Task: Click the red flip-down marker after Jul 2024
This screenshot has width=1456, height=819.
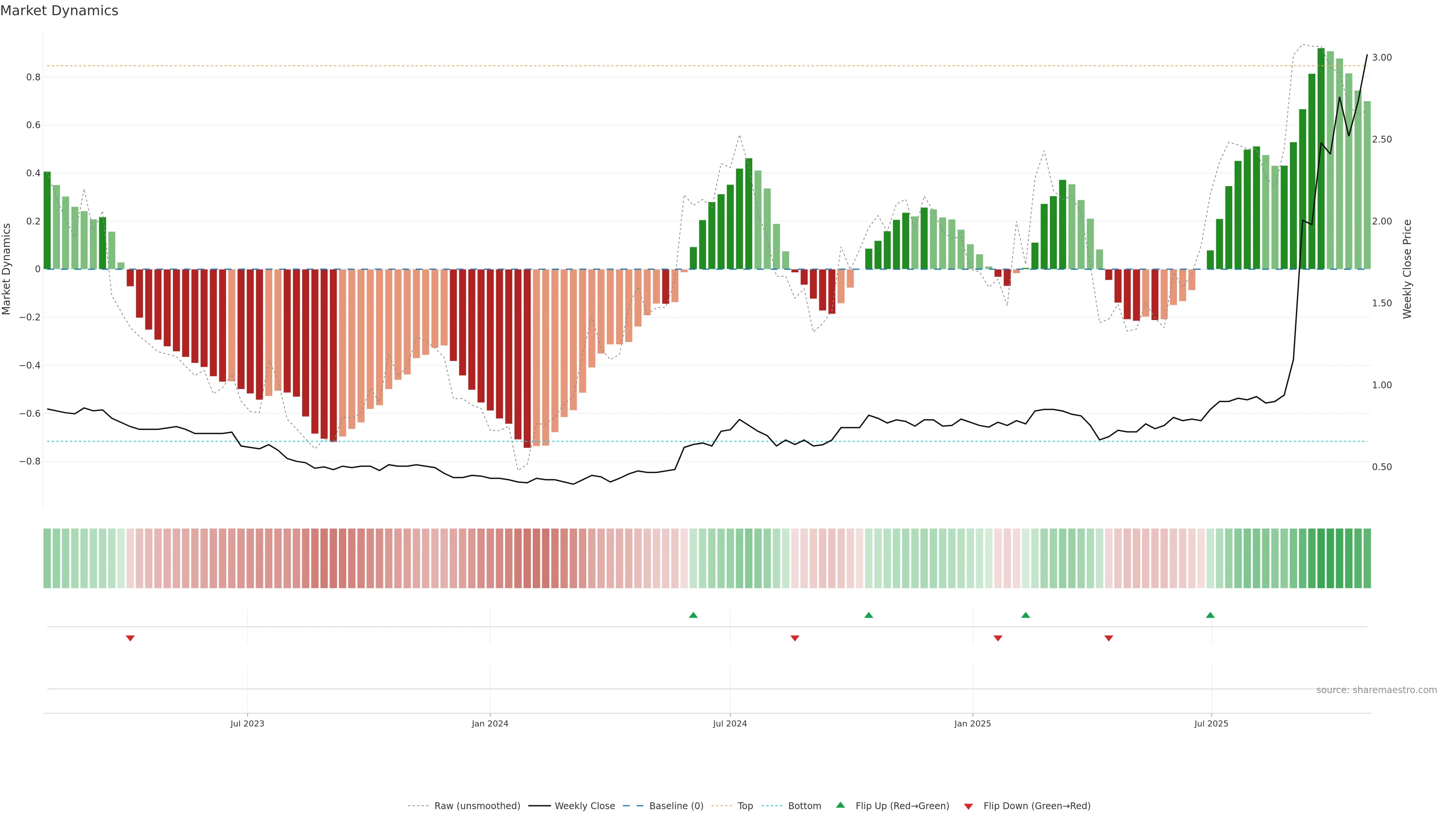Action: tap(795, 638)
